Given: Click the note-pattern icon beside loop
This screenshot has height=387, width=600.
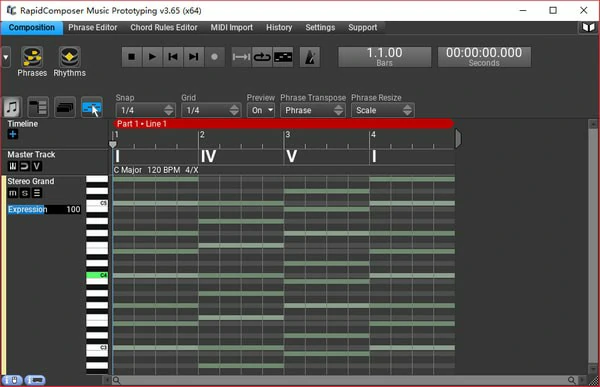Looking at the screenshot, I should click(283, 57).
